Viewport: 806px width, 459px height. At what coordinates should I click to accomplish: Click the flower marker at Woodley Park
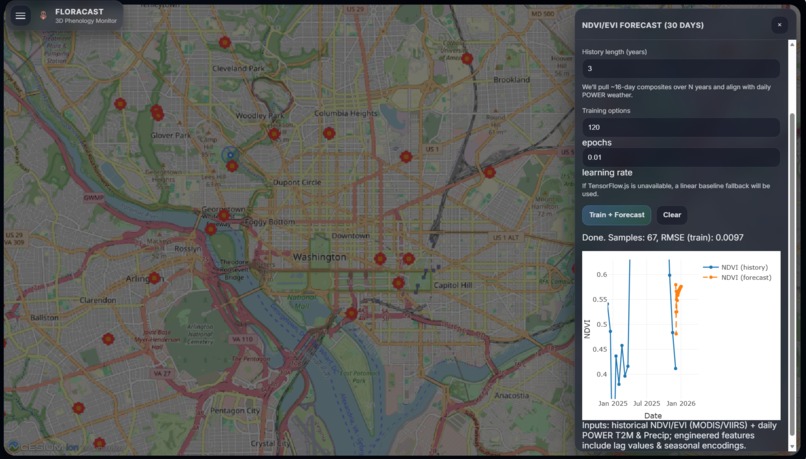pyautogui.click(x=274, y=134)
